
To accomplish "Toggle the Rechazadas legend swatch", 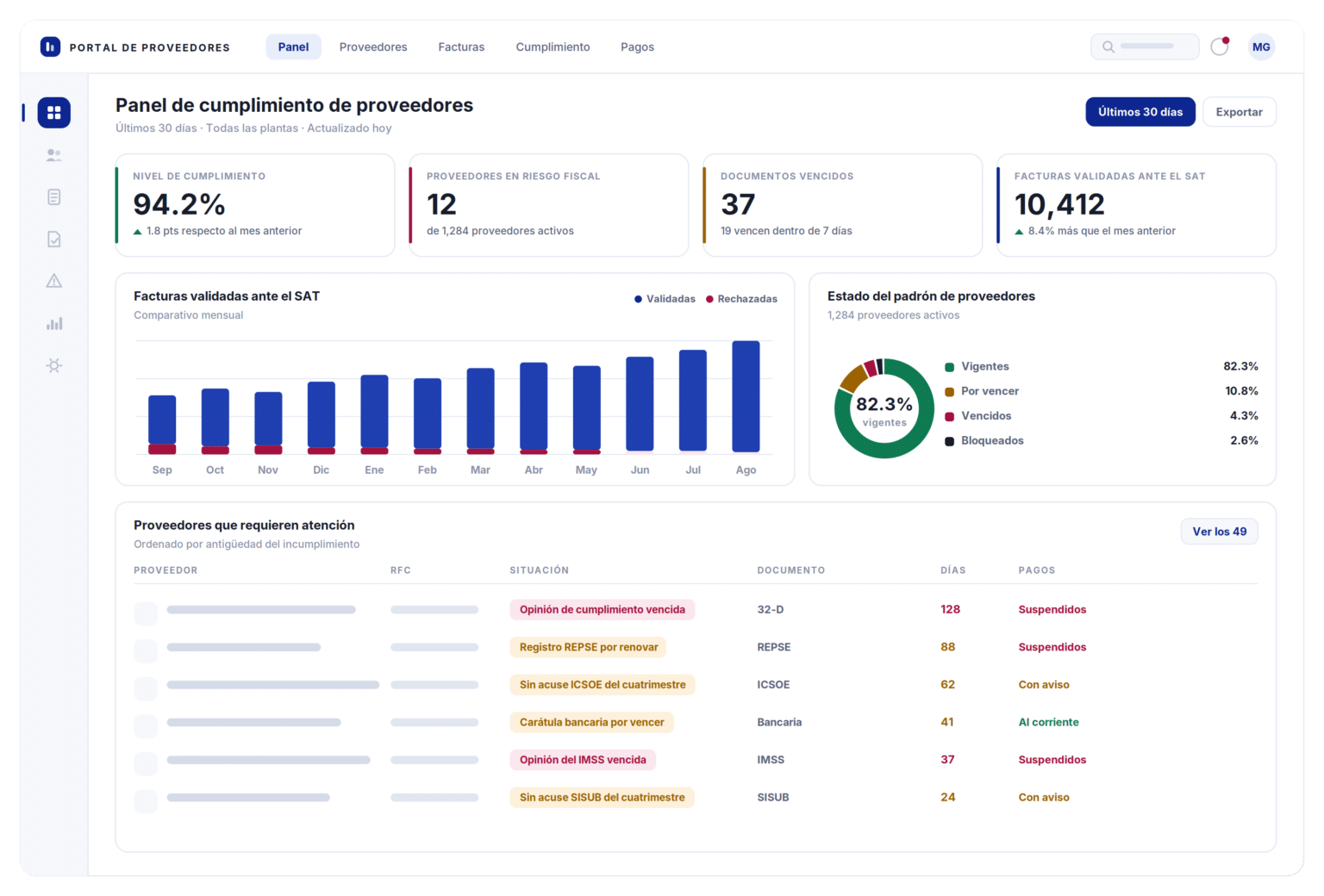I will pos(709,299).
